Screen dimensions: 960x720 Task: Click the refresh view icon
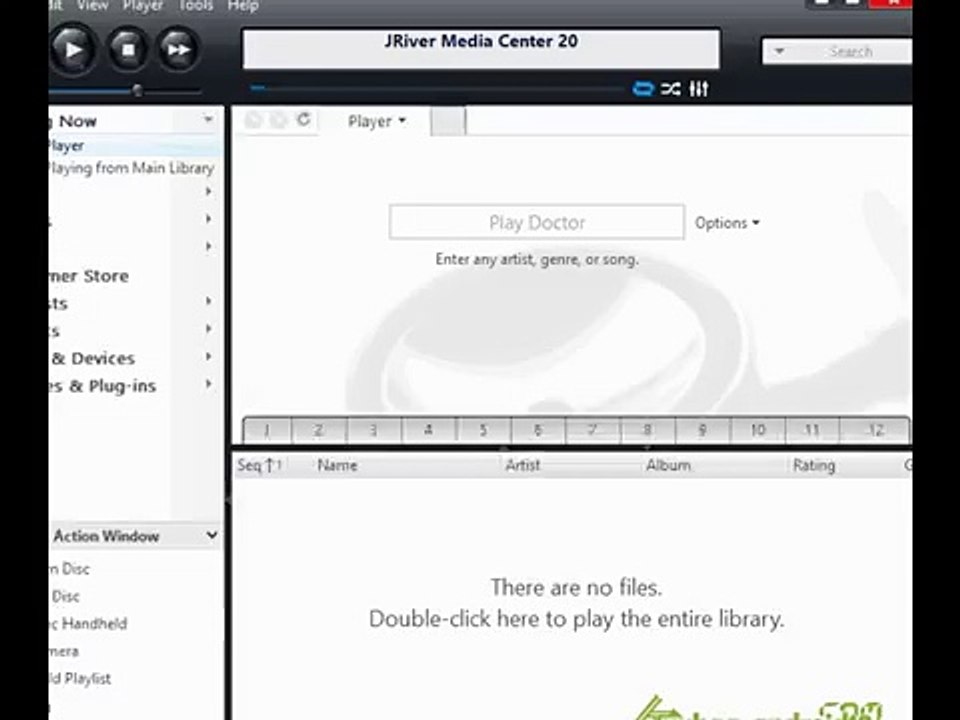point(303,119)
